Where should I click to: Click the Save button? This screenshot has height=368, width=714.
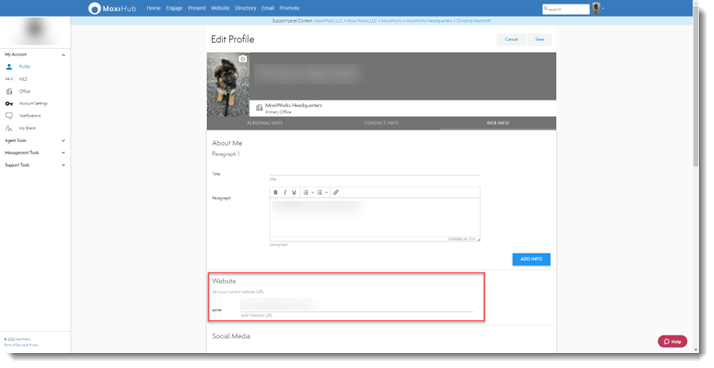pos(540,40)
